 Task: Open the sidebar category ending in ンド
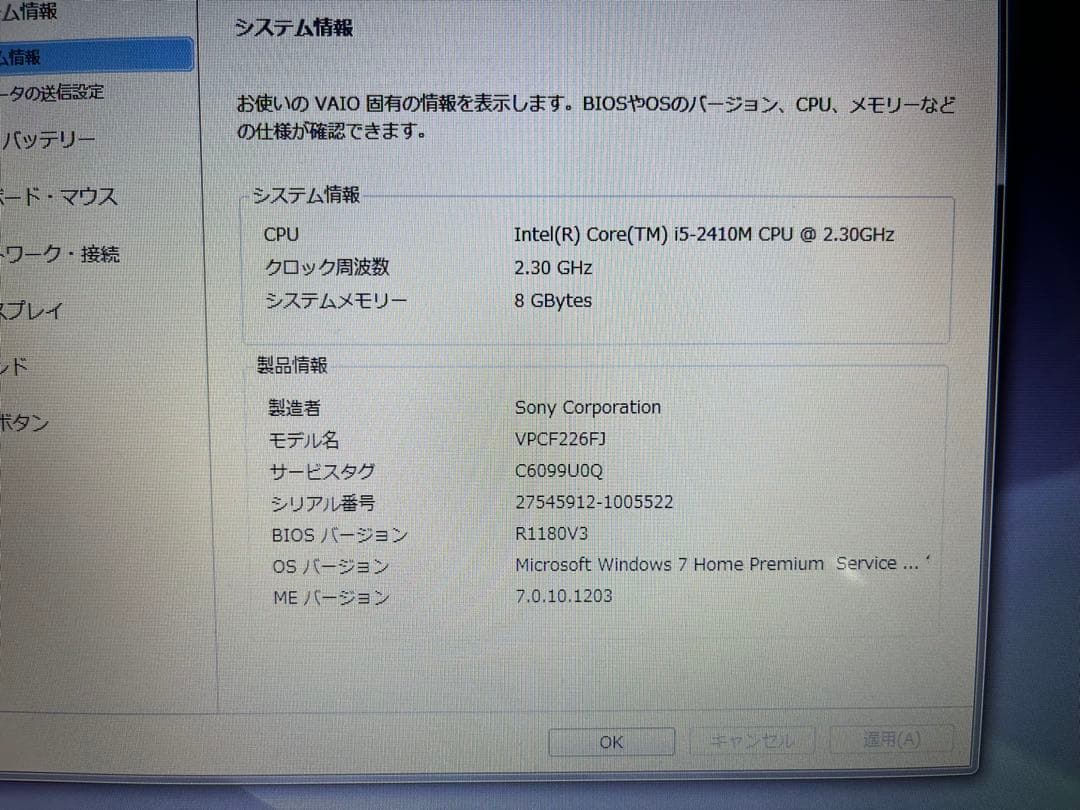pyautogui.click(x=14, y=366)
